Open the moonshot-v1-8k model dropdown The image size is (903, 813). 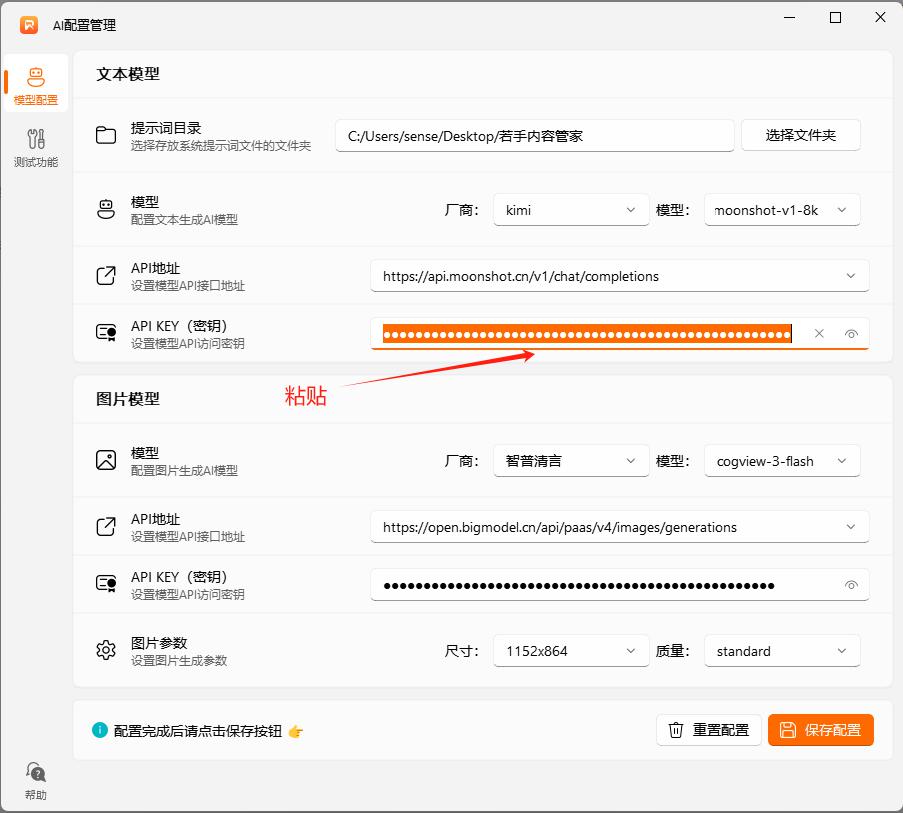pyautogui.click(x=782, y=210)
